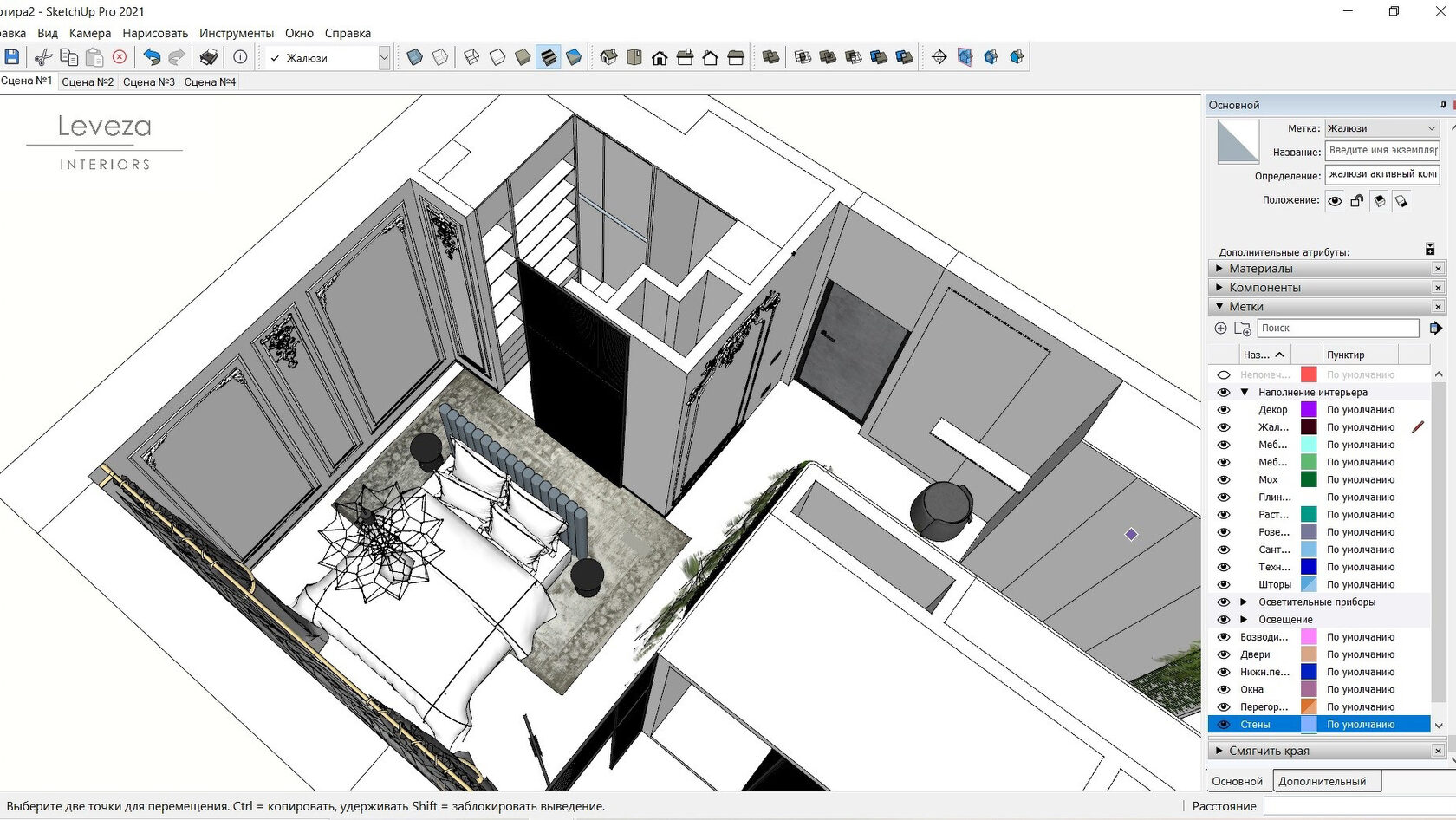The width and height of the screenshot is (1456, 820).
Task: Click the purple color swatch of Декор
Action: [x=1309, y=410]
